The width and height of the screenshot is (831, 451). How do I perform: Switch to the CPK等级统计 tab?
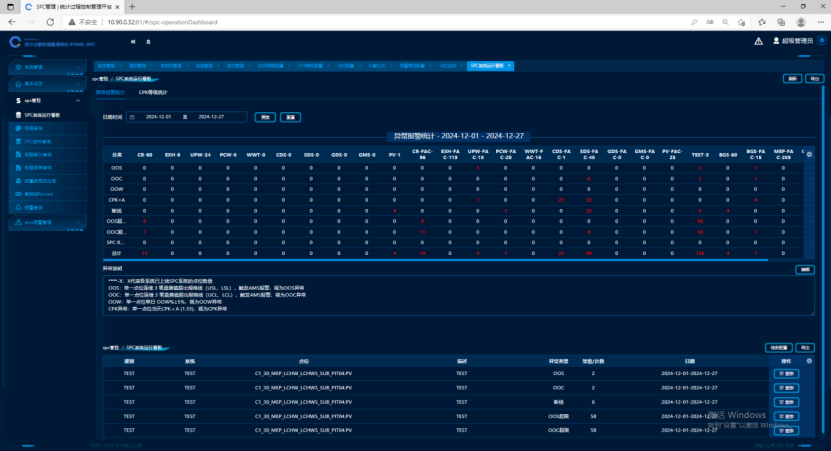(153, 92)
